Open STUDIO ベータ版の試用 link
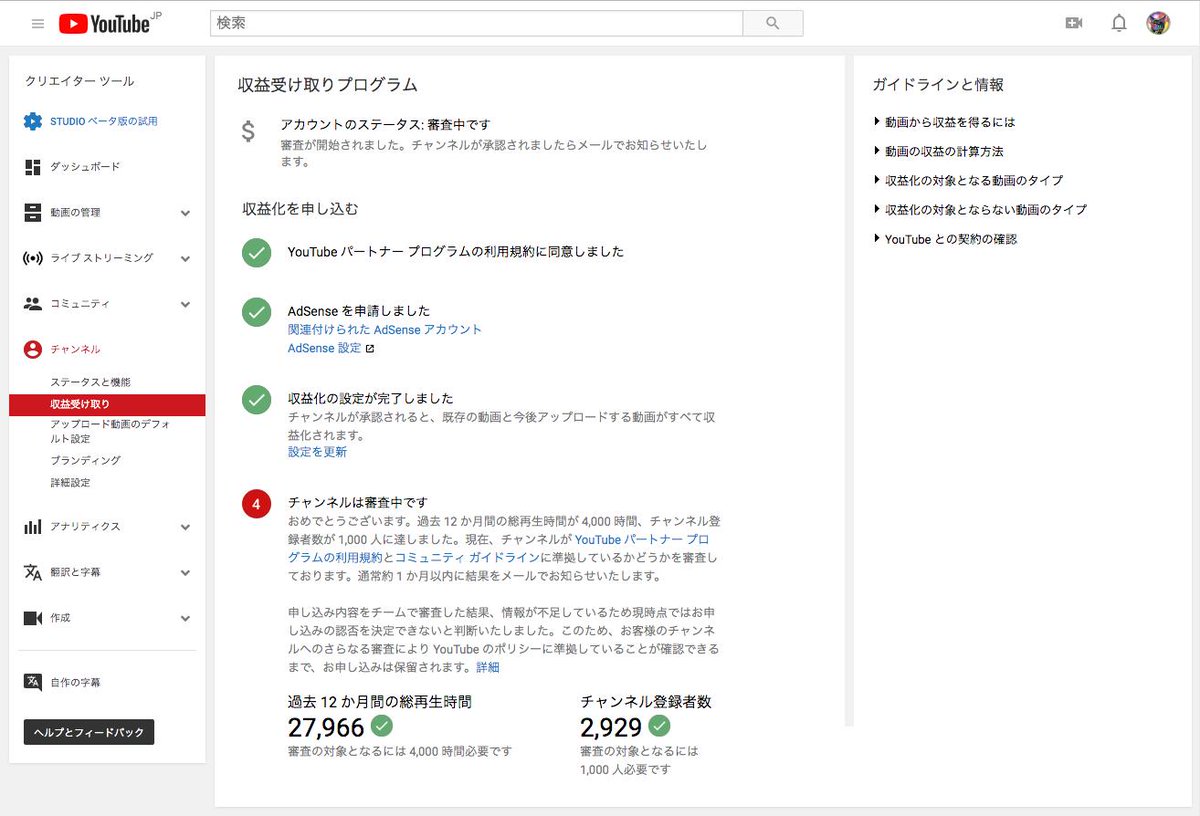This screenshot has height=816, width=1200. tap(104, 121)
